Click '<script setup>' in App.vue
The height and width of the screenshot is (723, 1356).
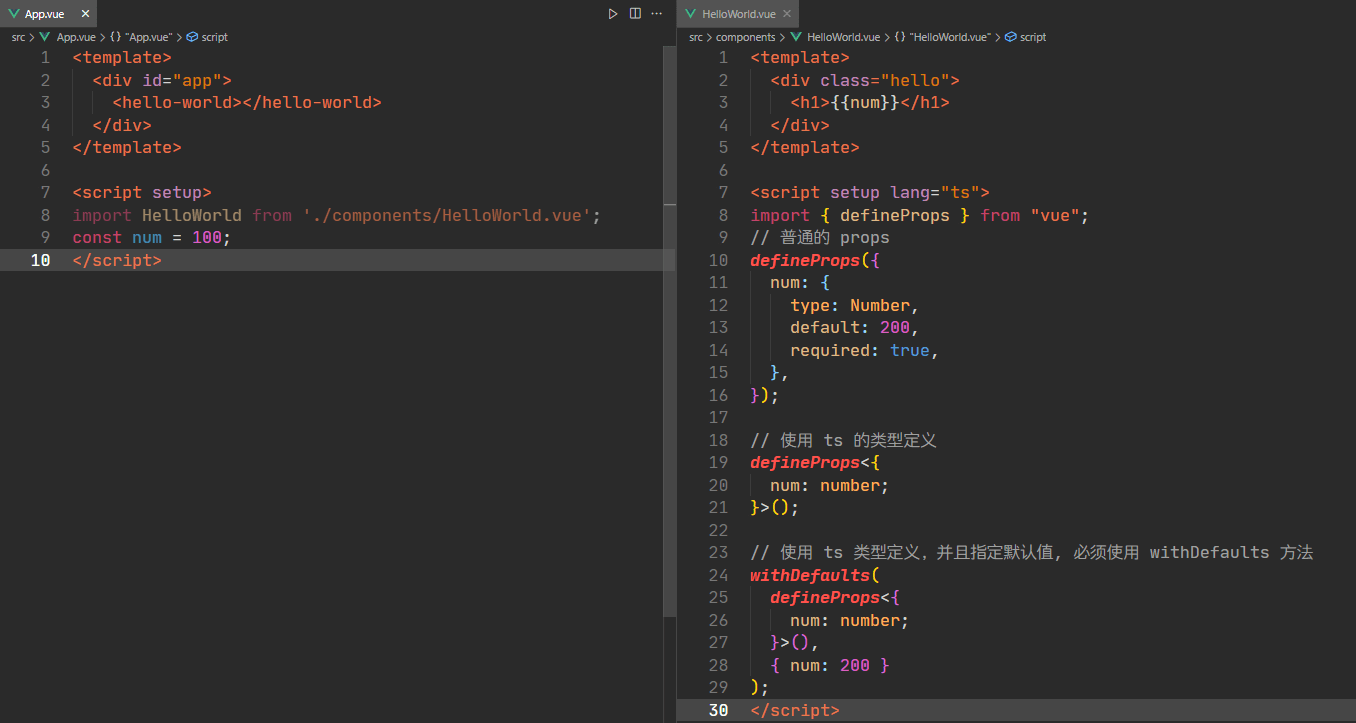pos(142,192)
